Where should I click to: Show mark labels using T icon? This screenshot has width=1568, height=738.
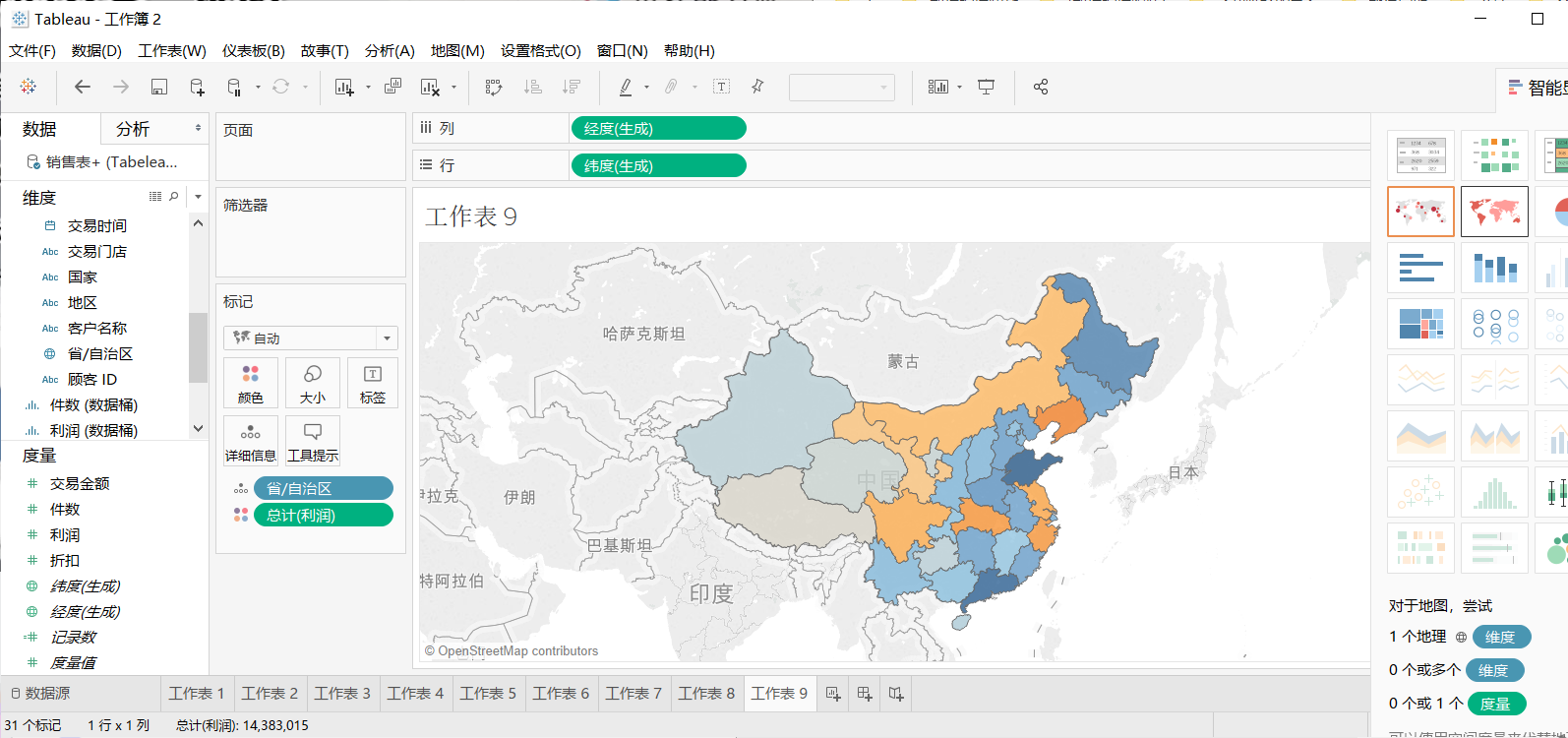point(721,87)
